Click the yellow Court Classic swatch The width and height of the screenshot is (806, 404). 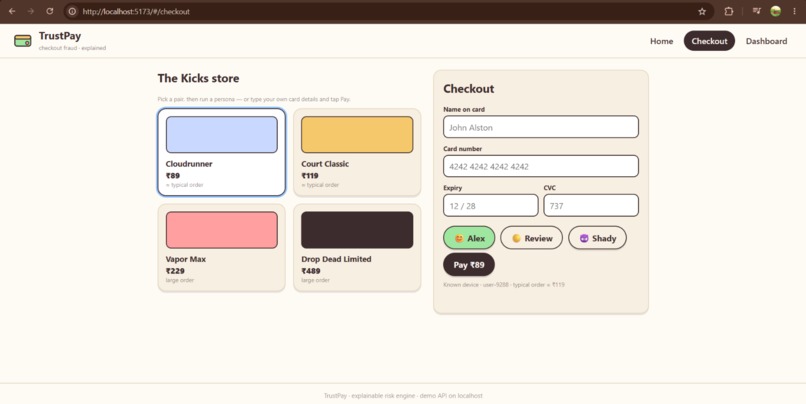[357, 135]
